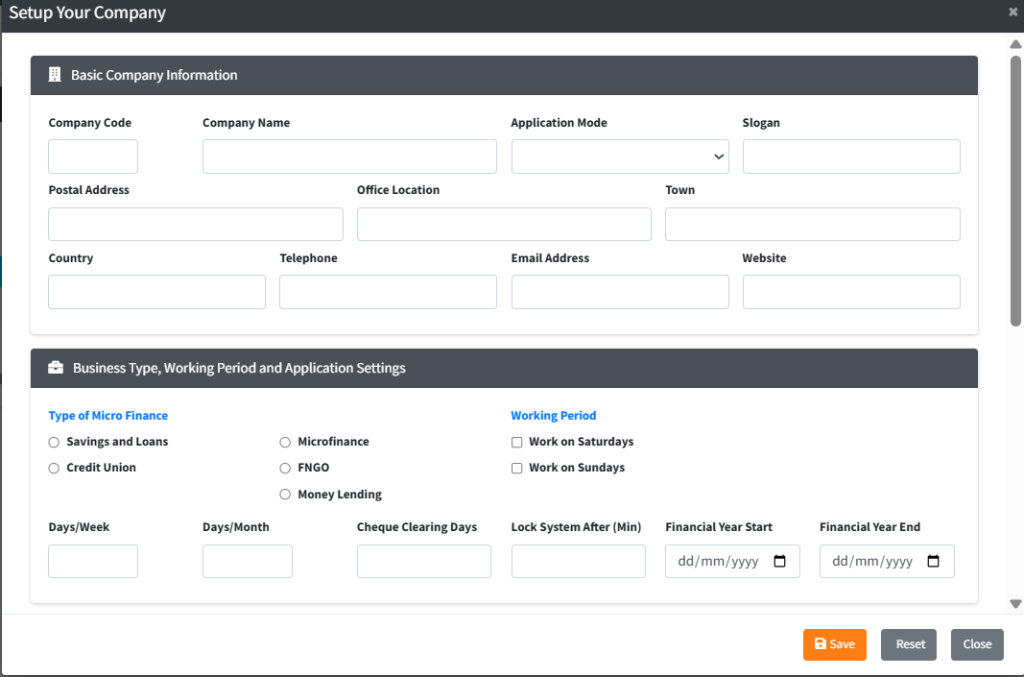
Task: Click the building icon beside Basic Company Information
Action: coord(54,75)
